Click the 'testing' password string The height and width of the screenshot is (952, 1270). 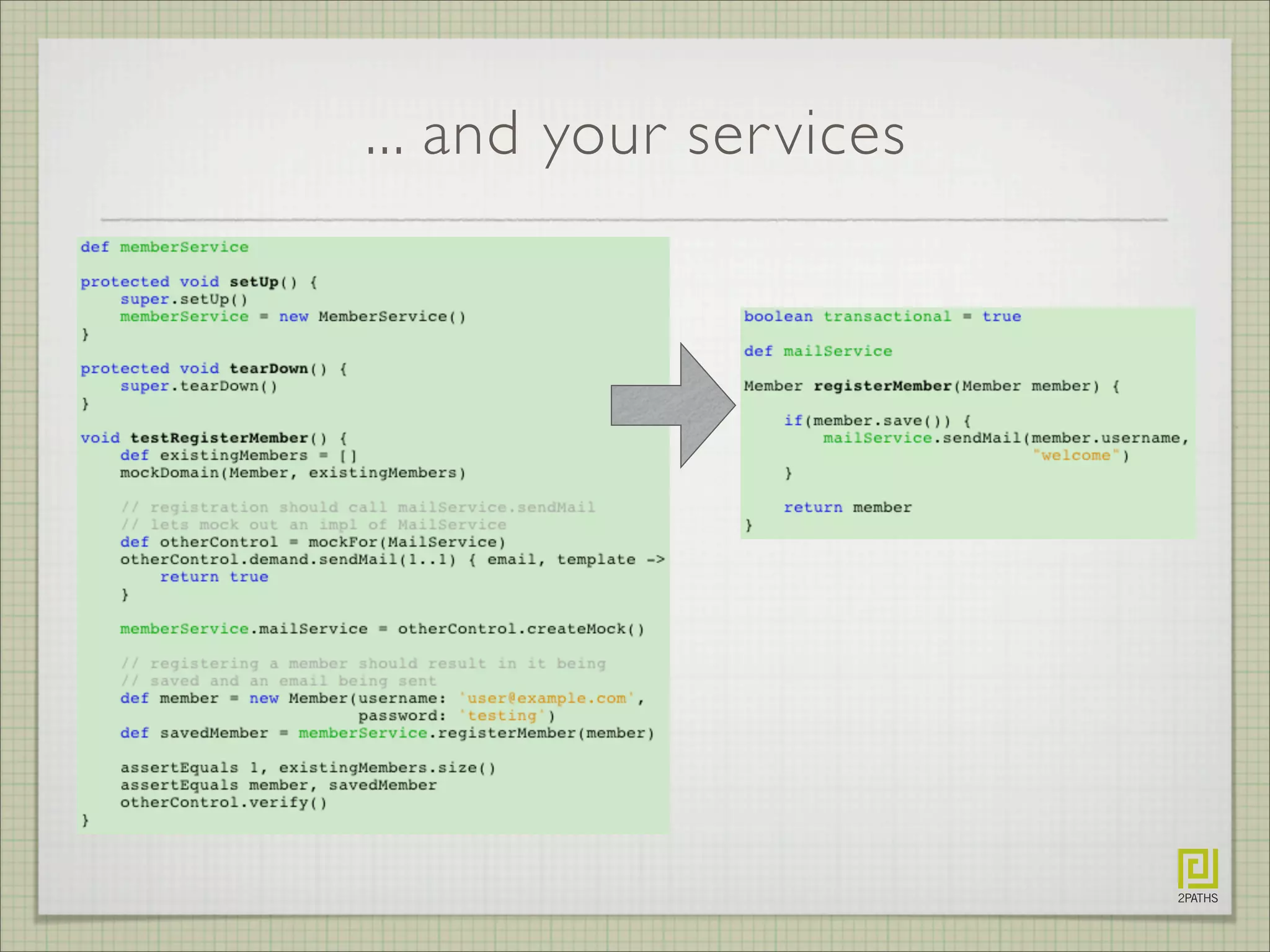click(x=502, y=716)
